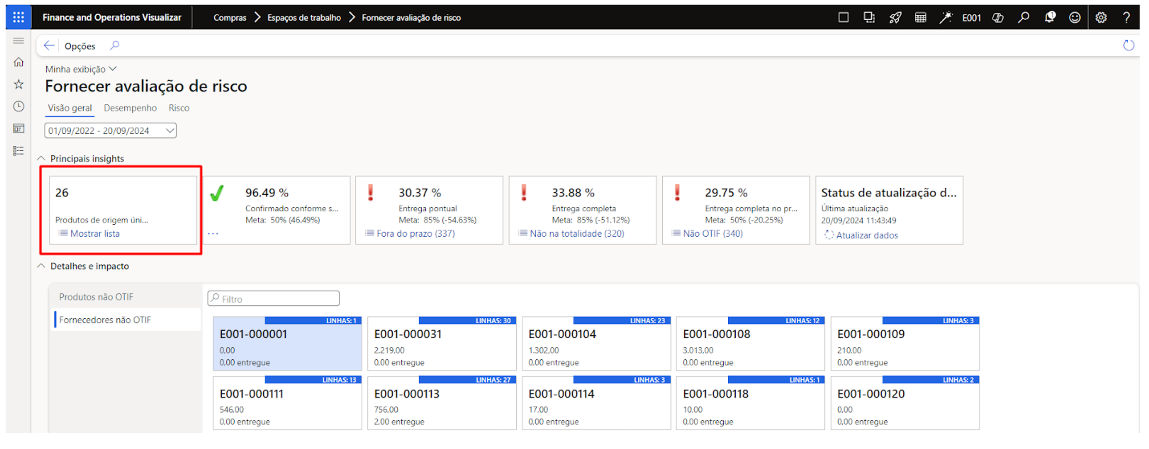Collapse the Detalhes e impacto section

pyautogui.click(x=41, y=266)
